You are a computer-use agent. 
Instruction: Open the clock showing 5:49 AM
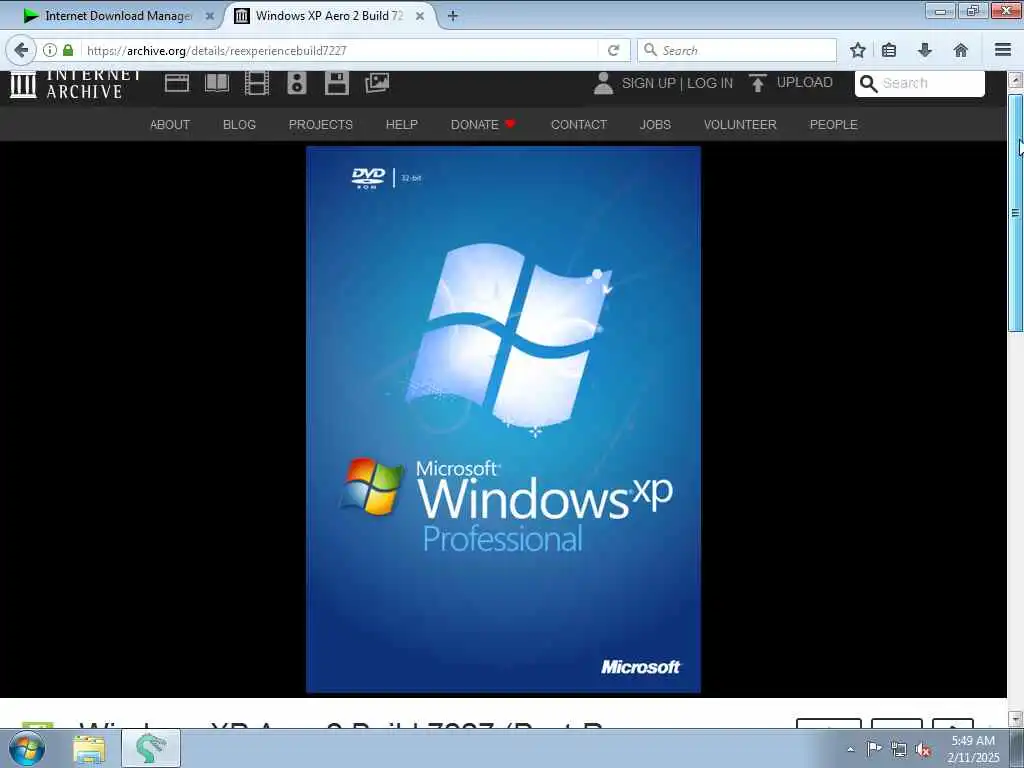973,749
